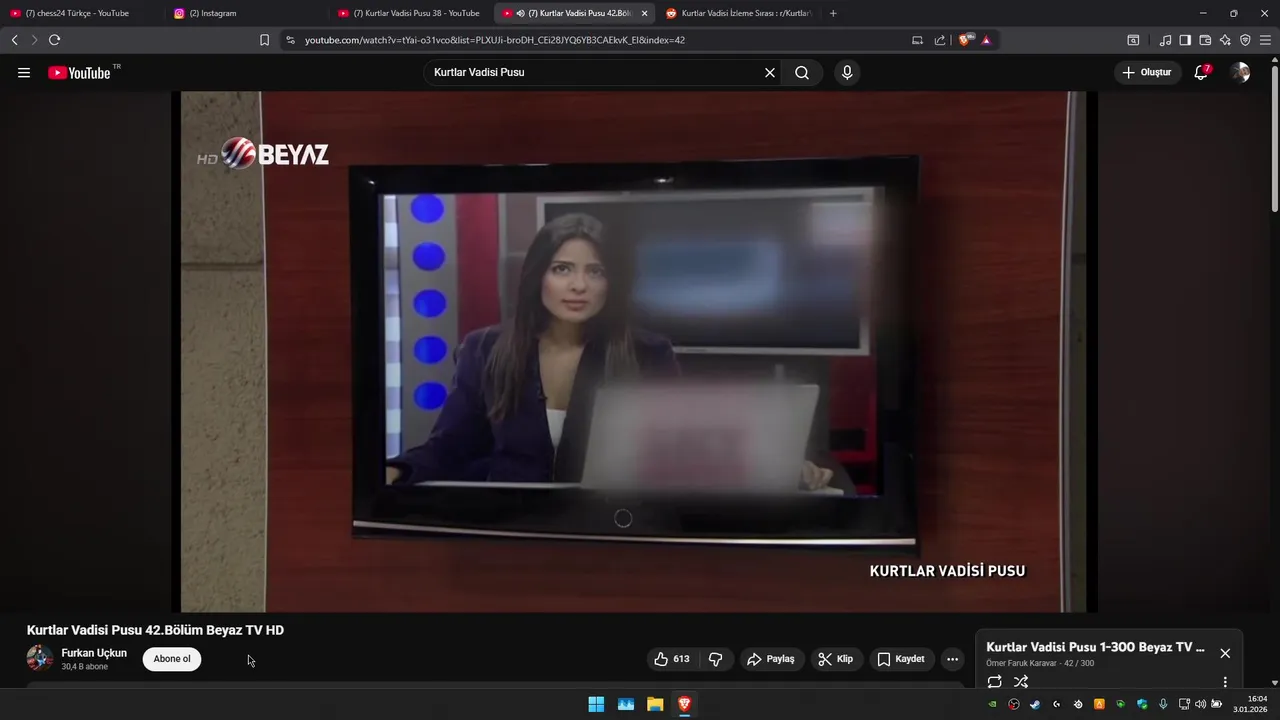Go to YouTube home via logo
Viewport: 1280px width, 720px height.
click(x=80, y=73)
